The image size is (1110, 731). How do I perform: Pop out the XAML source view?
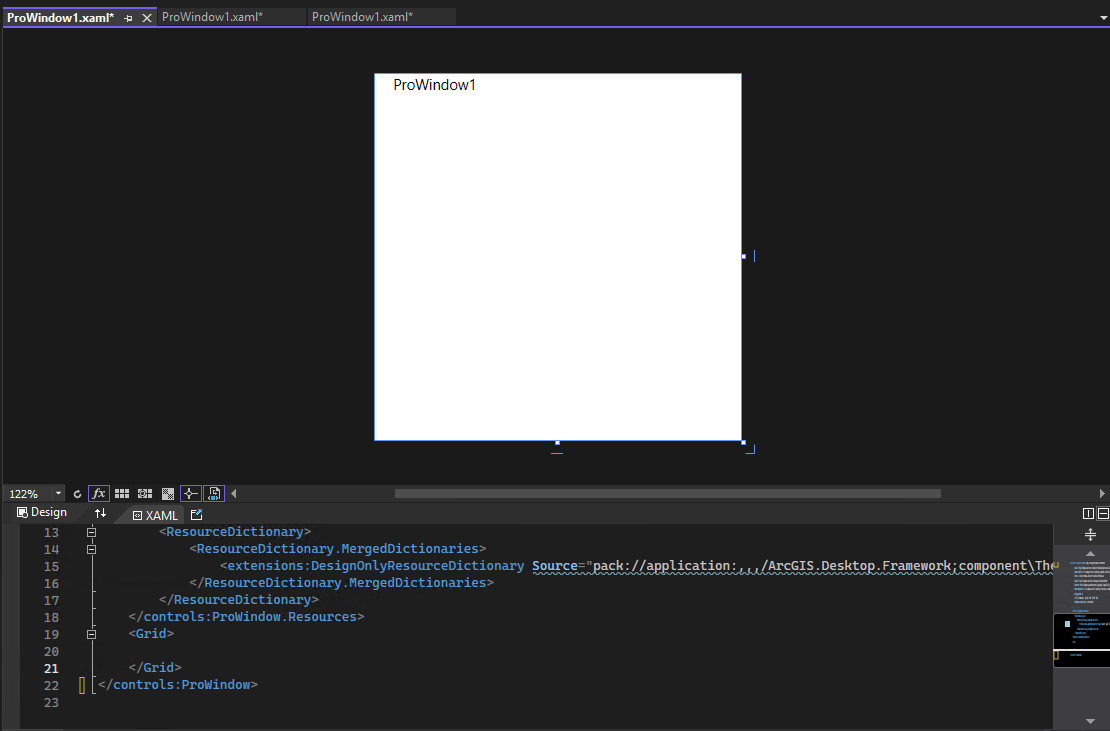click(x=196, y=514)
